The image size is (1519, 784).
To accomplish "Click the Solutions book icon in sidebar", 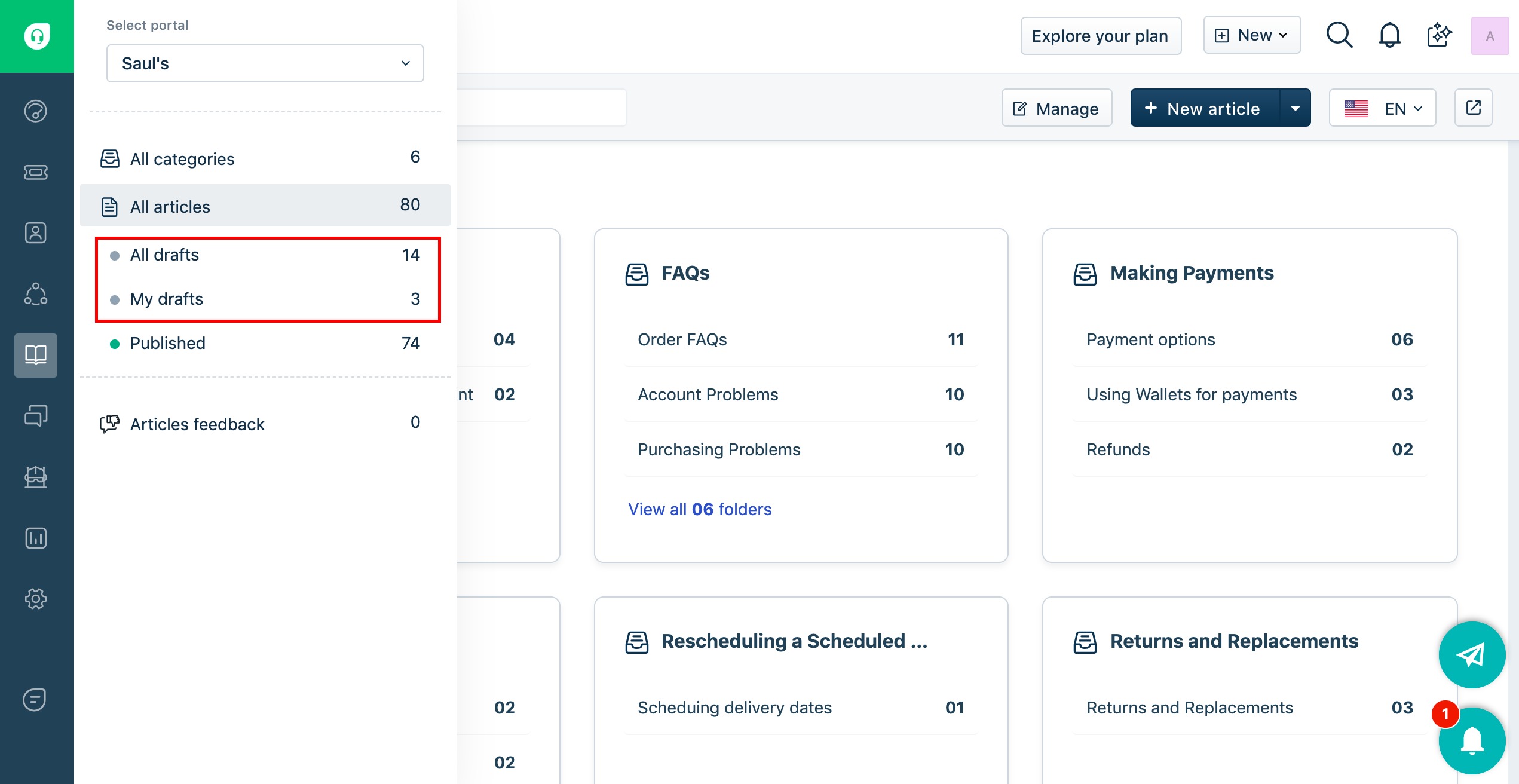I will point(36,355).
